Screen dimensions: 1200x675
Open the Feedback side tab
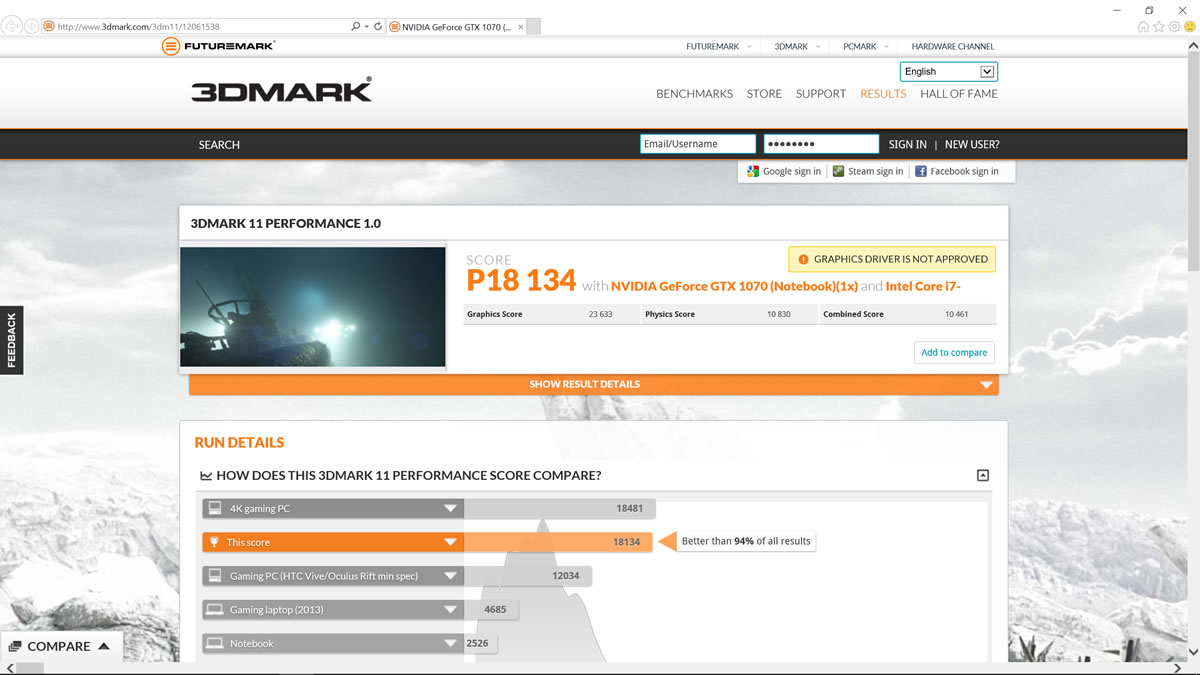pos(12,340)
